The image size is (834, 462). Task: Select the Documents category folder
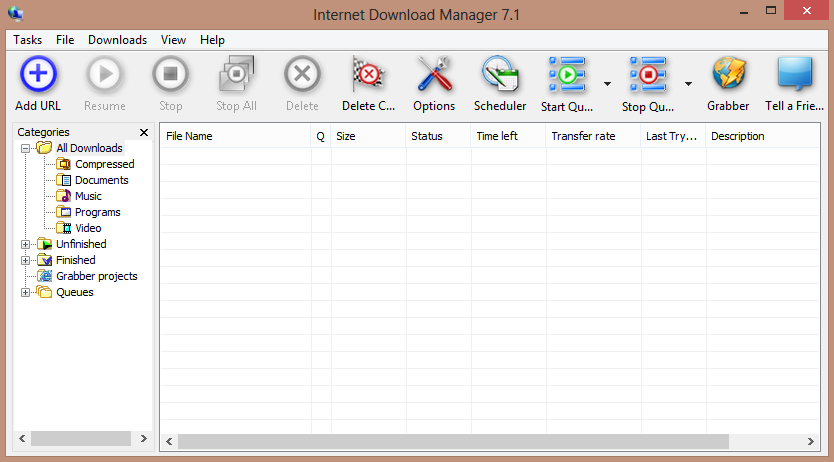(93, 180)
